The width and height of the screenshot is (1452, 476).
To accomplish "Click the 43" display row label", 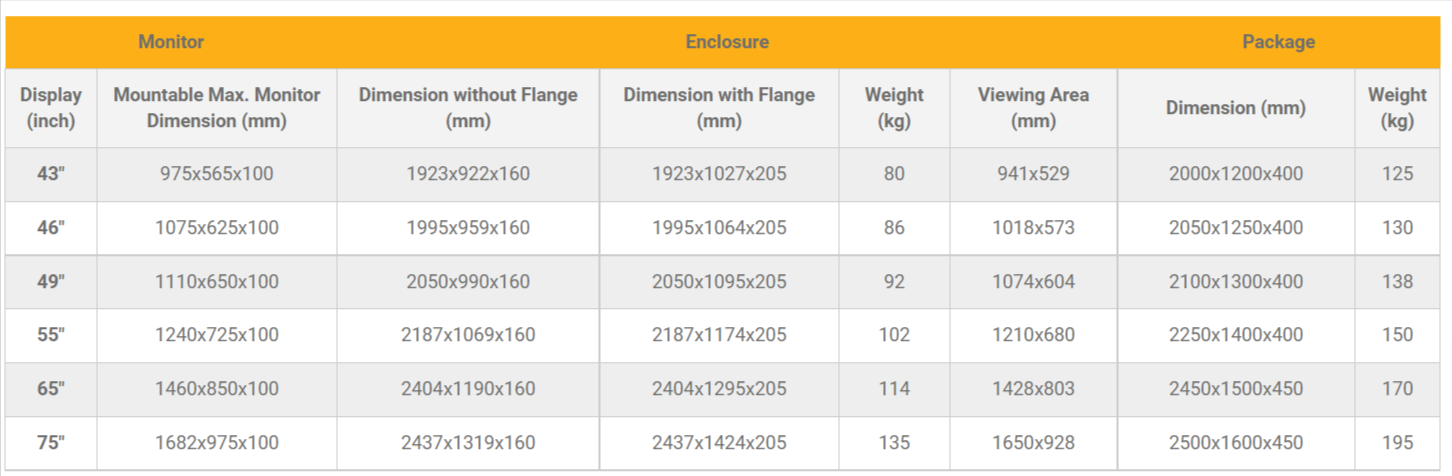I will click(51, 174).
